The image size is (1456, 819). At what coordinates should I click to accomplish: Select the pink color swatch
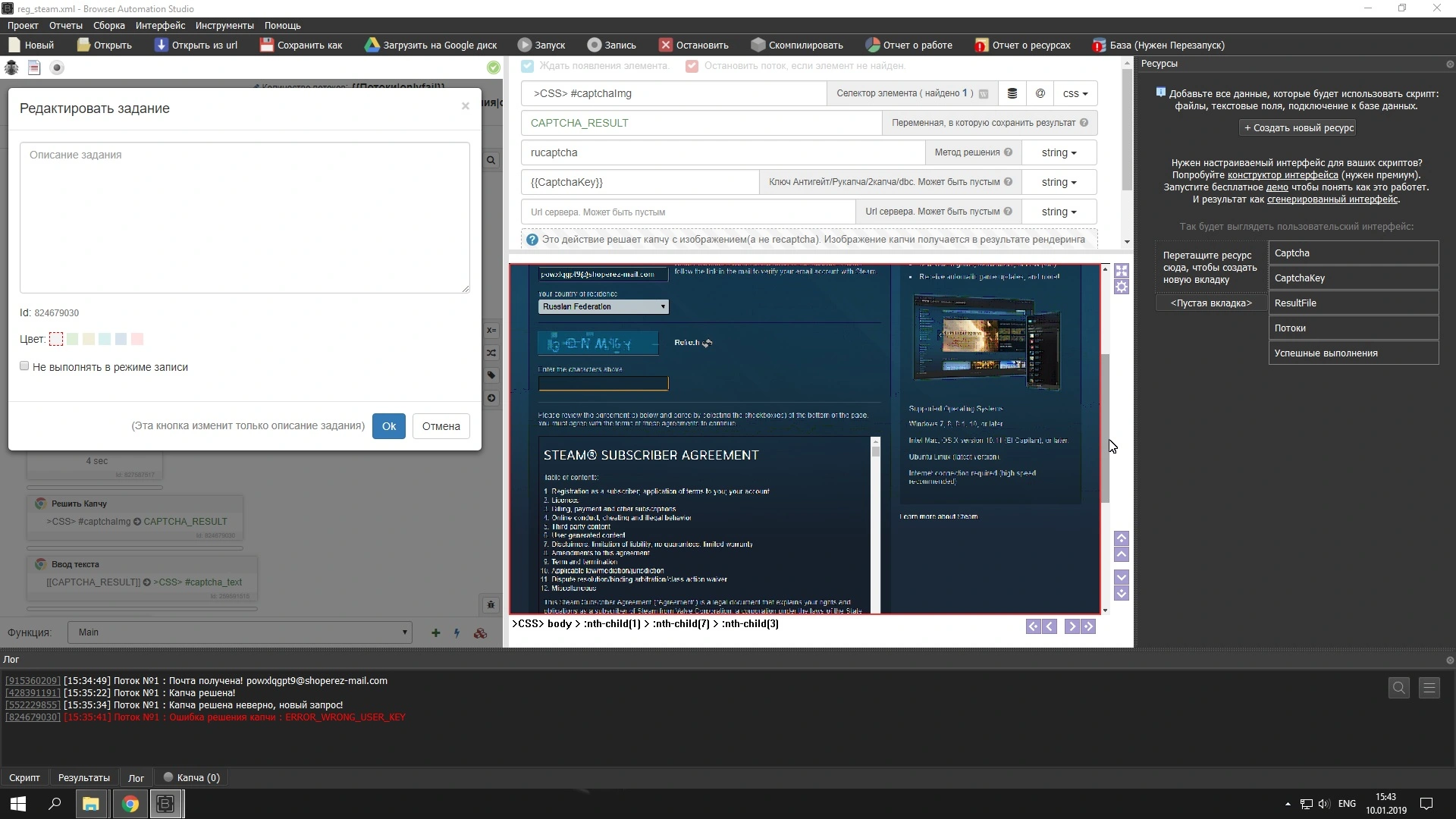[137, 339]
